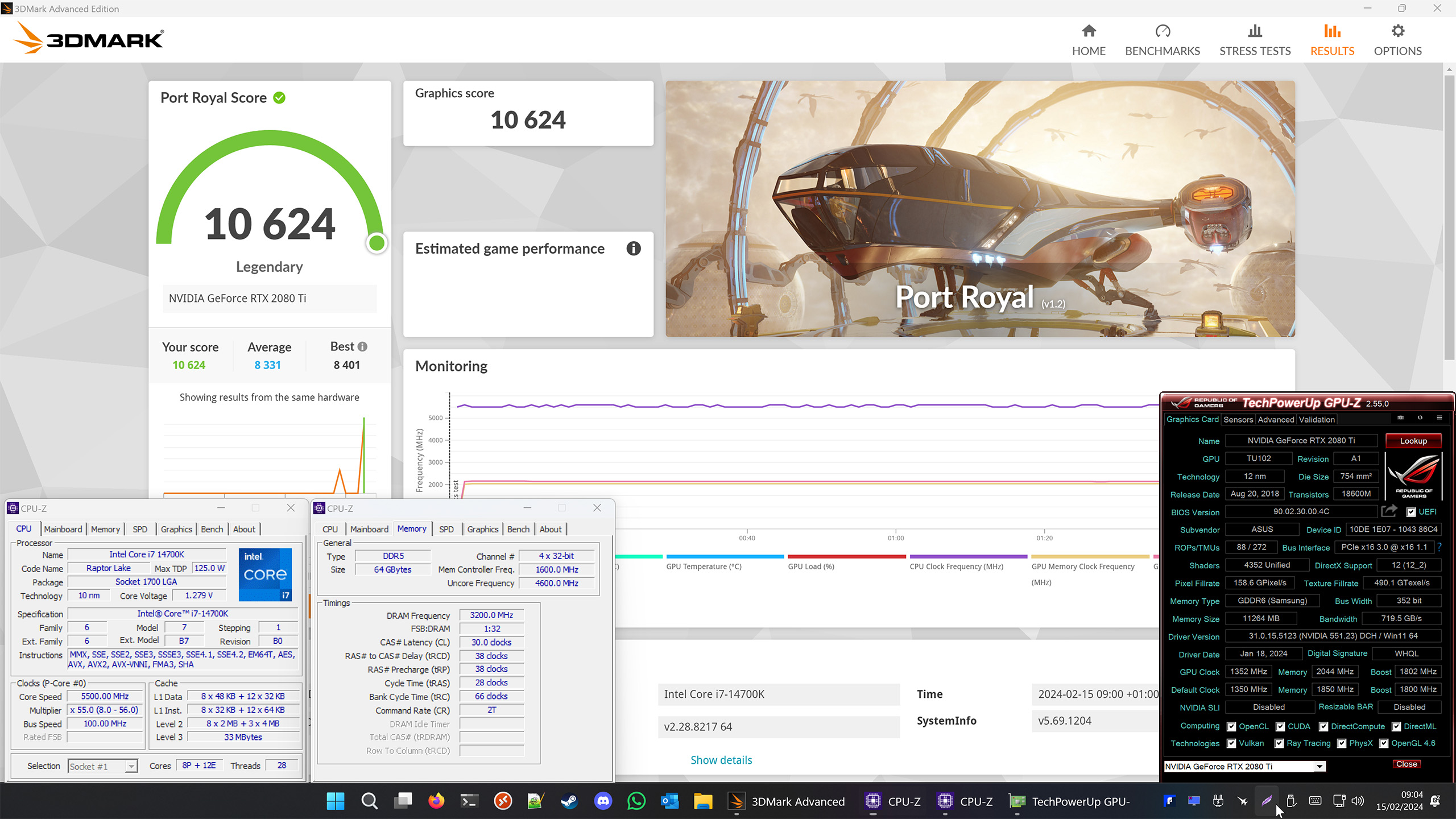Open Steam from the taskbar
The image size is (1456, 819).
coord(569,801)
